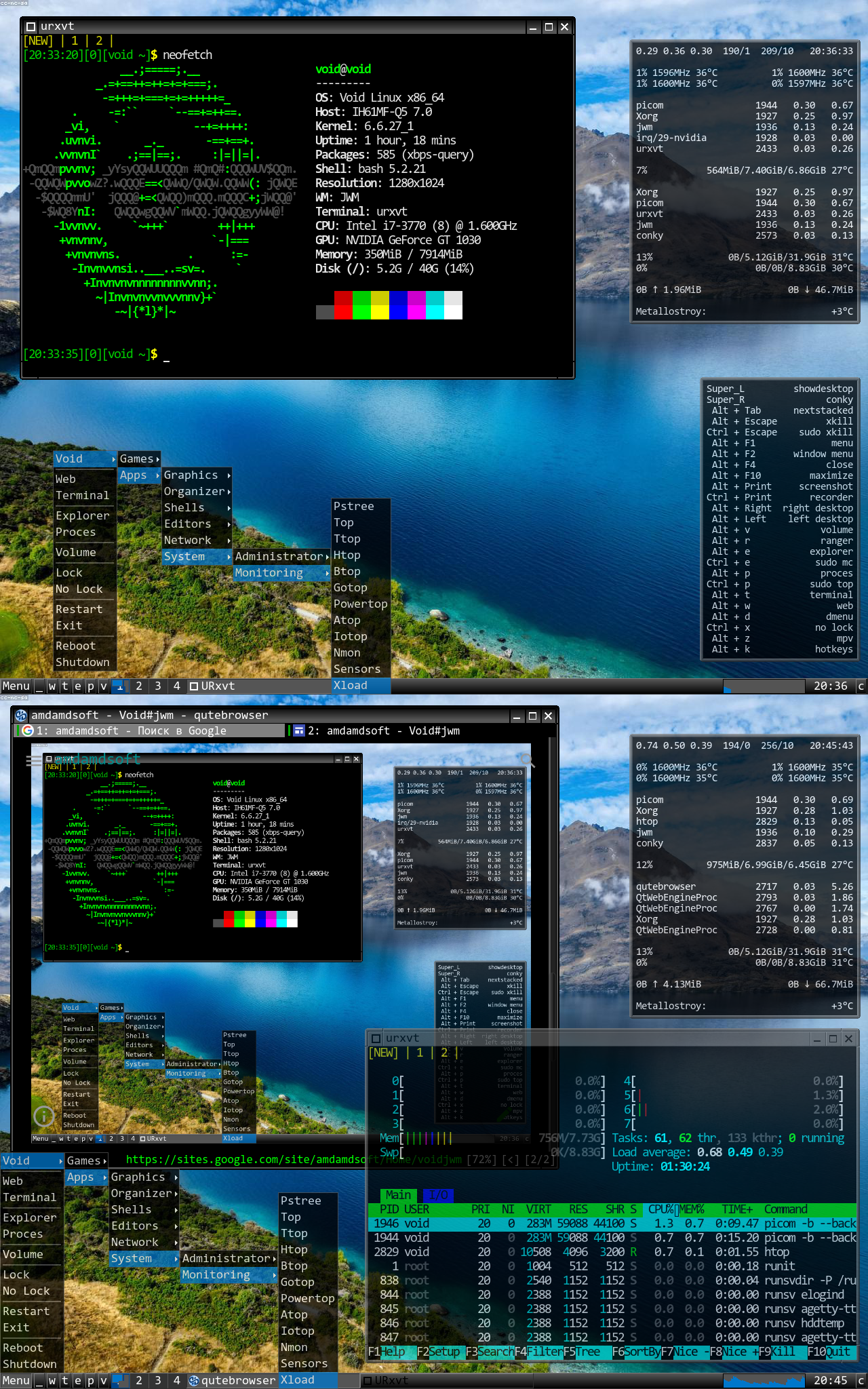
Task: Select No Lock in the upper Void menu
Action: coord(85,589)
